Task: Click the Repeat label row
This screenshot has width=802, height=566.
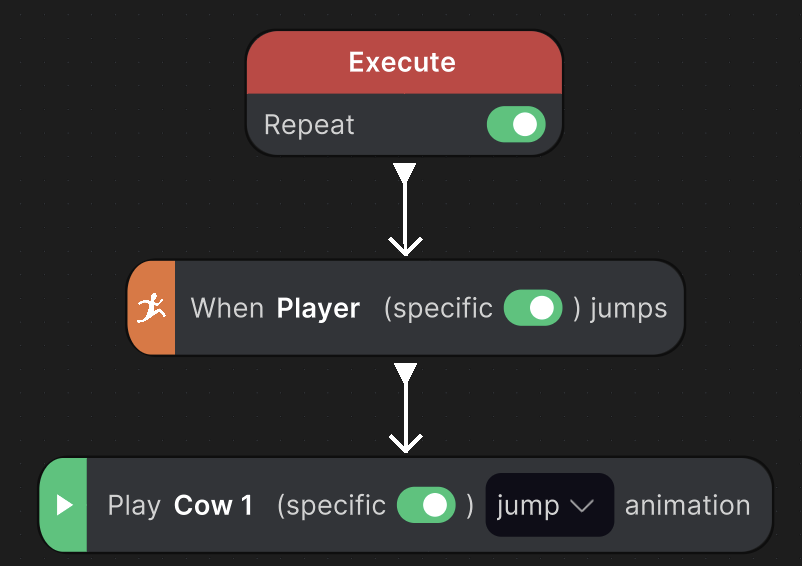Action: coord(404,124)
